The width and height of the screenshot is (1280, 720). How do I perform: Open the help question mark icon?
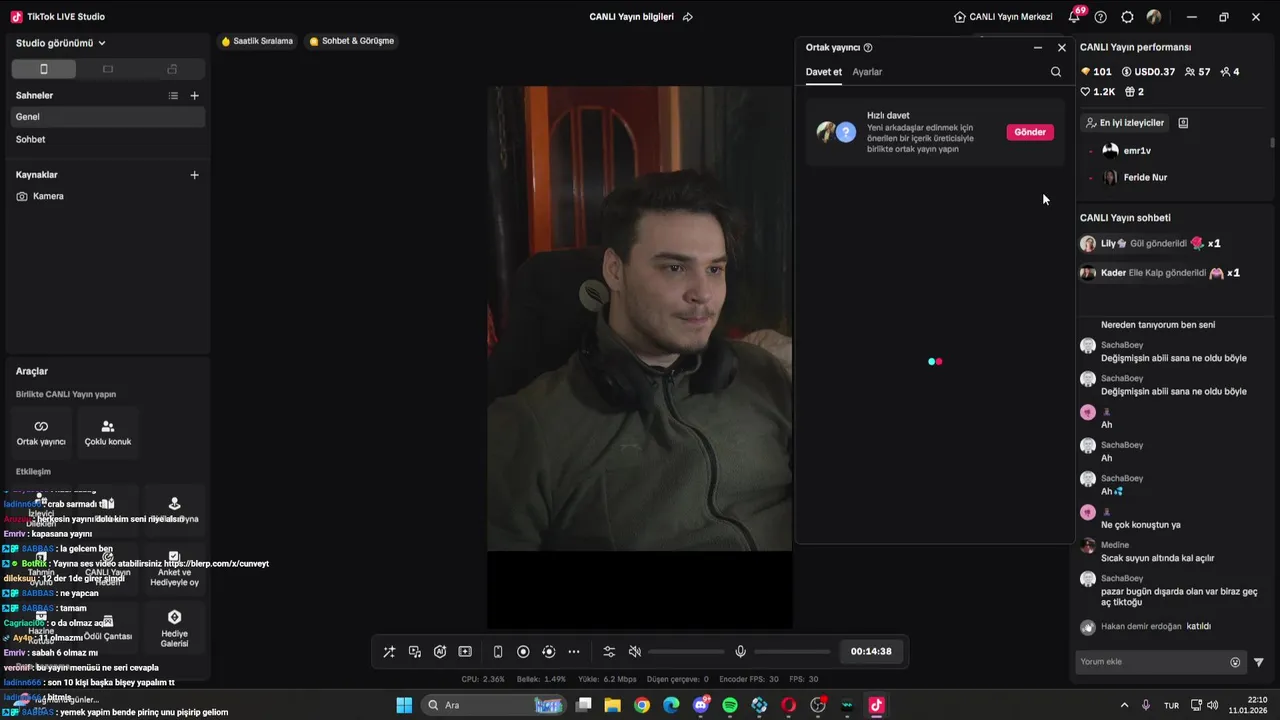coord(1101,17)
